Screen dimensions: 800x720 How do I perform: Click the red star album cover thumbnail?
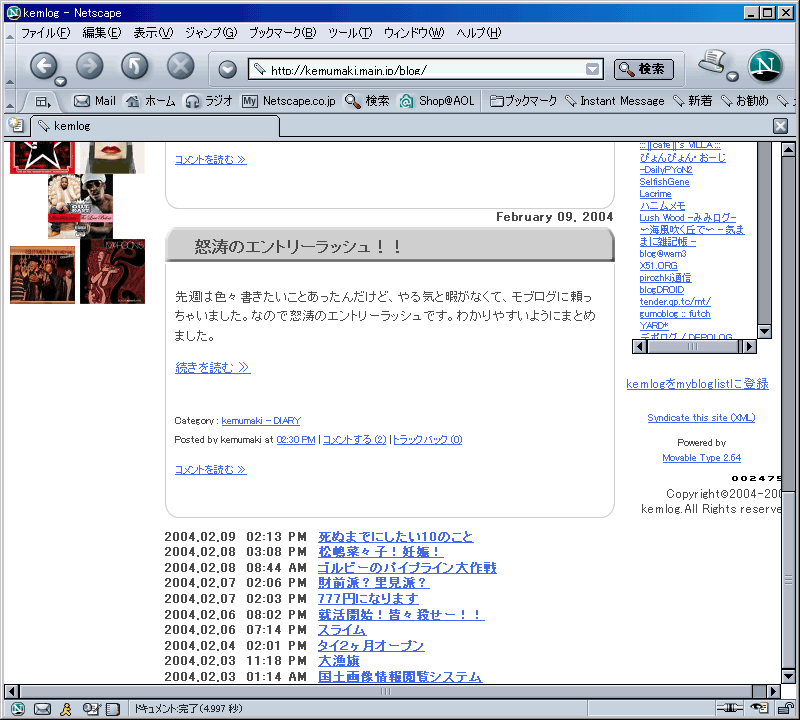42,158
